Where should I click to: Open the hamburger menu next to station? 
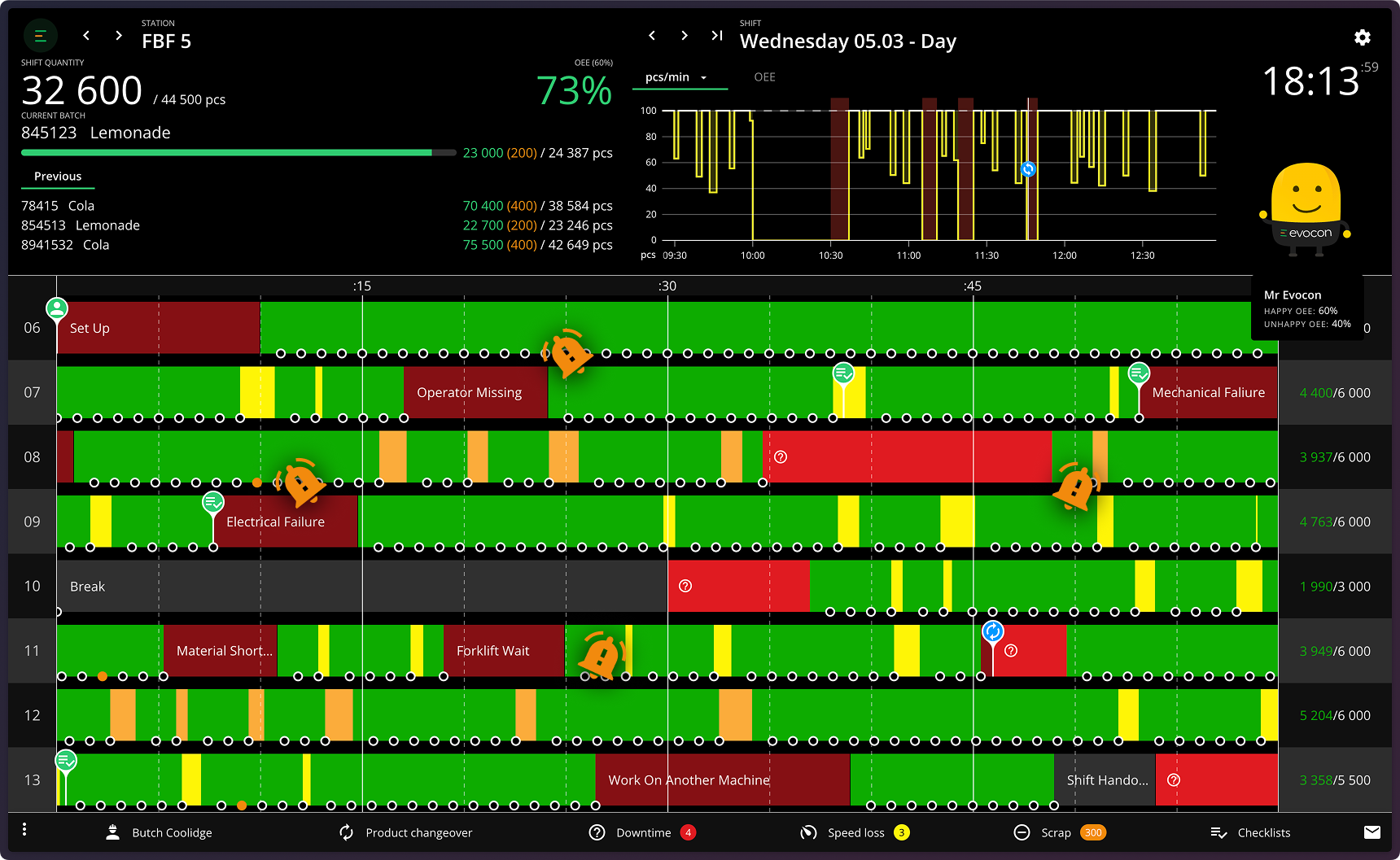pyautogui.click(x=40, y=36)
